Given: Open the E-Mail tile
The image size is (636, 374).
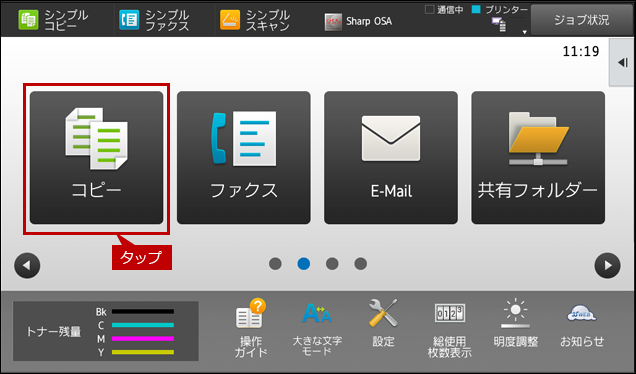Looking at the screenshot, I should point(391,157).
